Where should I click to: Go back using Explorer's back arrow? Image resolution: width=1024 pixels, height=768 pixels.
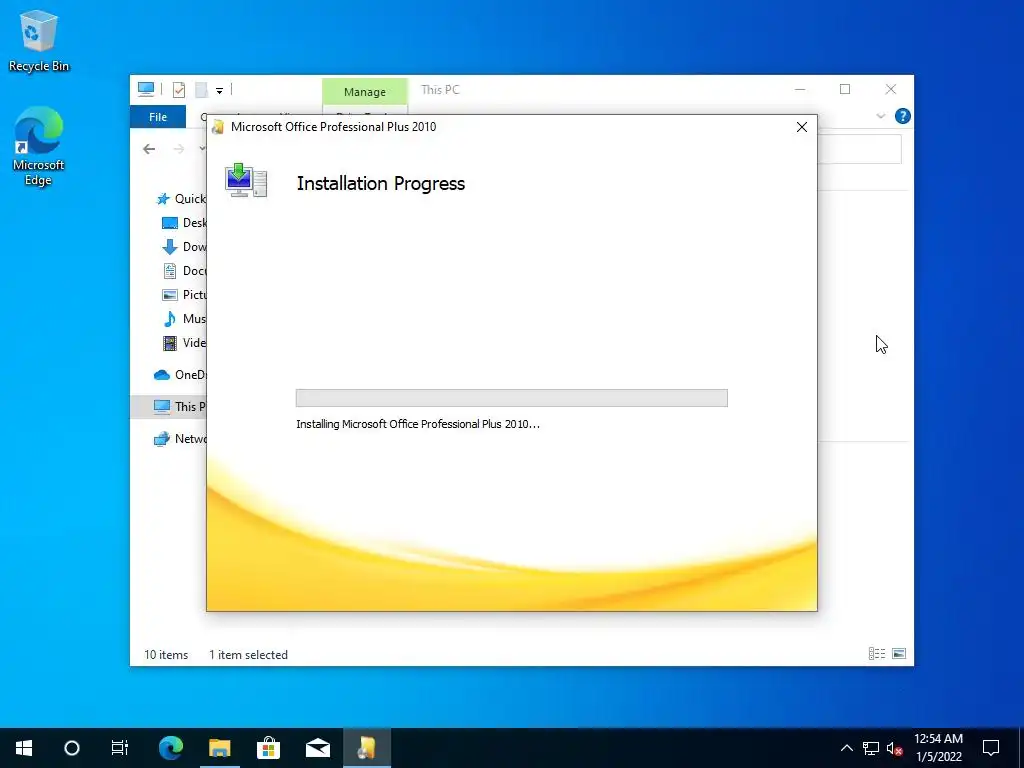[149, 149]
